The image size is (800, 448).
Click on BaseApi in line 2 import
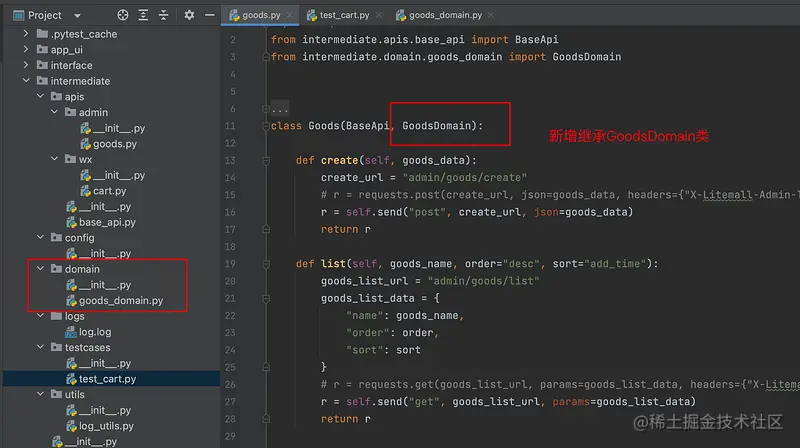(x=536, y=40)
